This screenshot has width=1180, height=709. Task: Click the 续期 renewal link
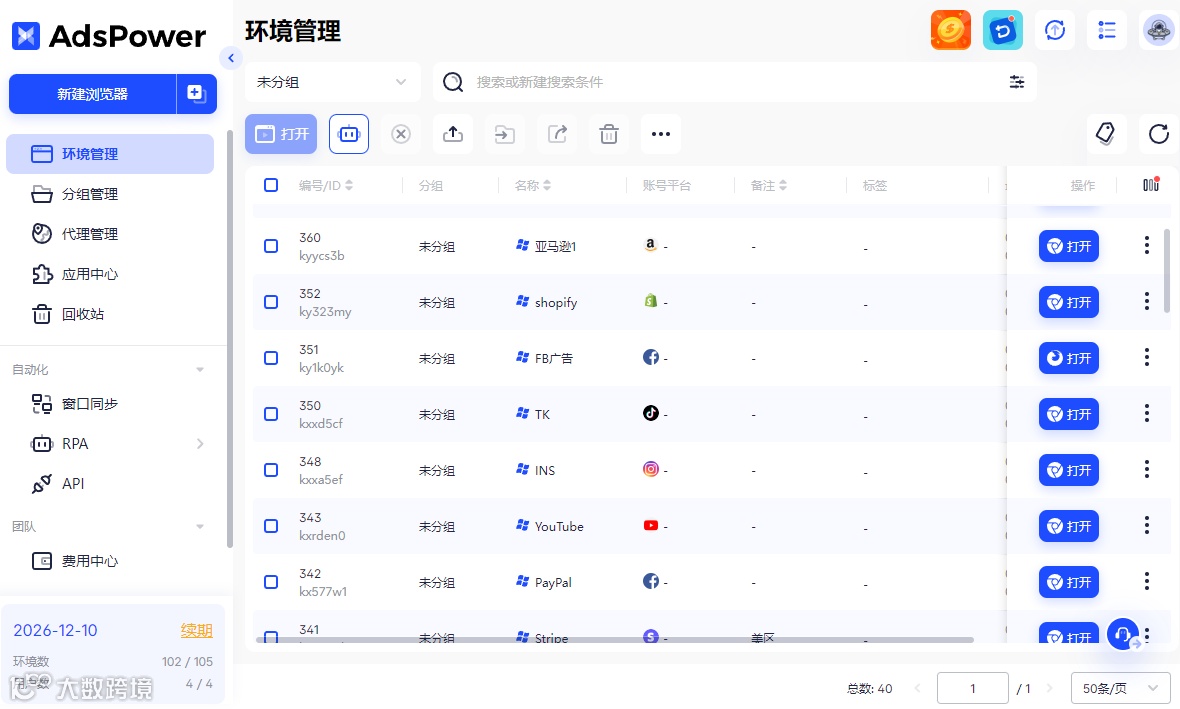tap(196, 631)
